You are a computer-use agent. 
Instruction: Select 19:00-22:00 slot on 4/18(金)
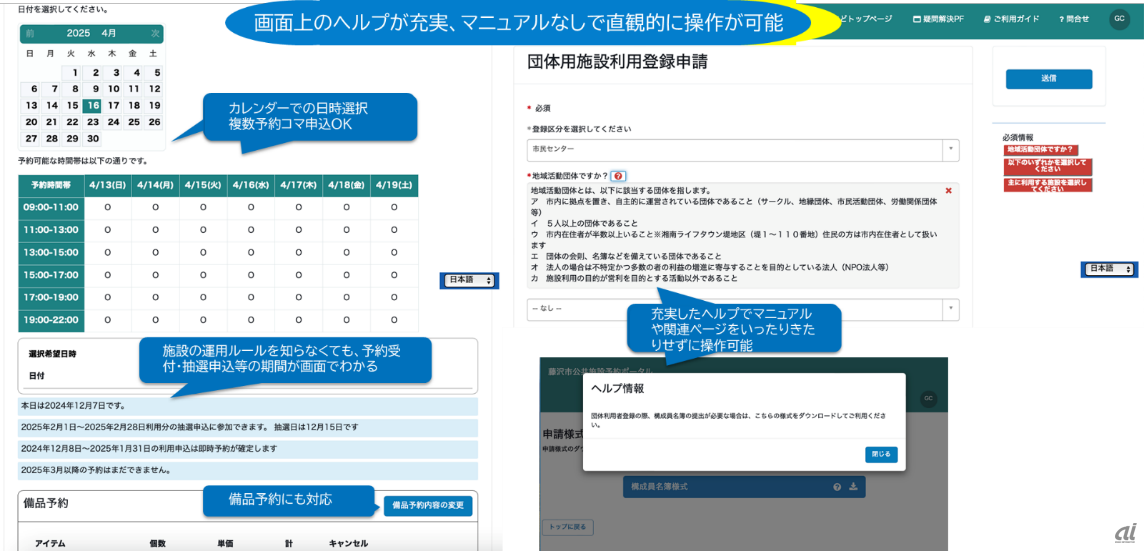click(347, 320)
